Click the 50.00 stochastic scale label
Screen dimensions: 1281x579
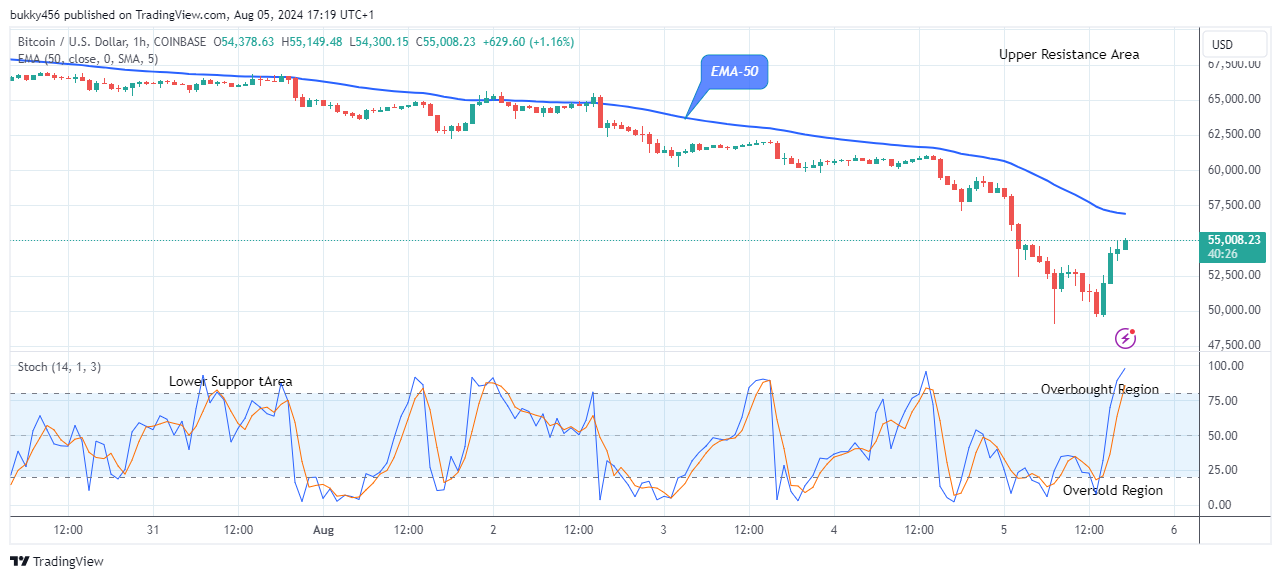(1224, 436)
